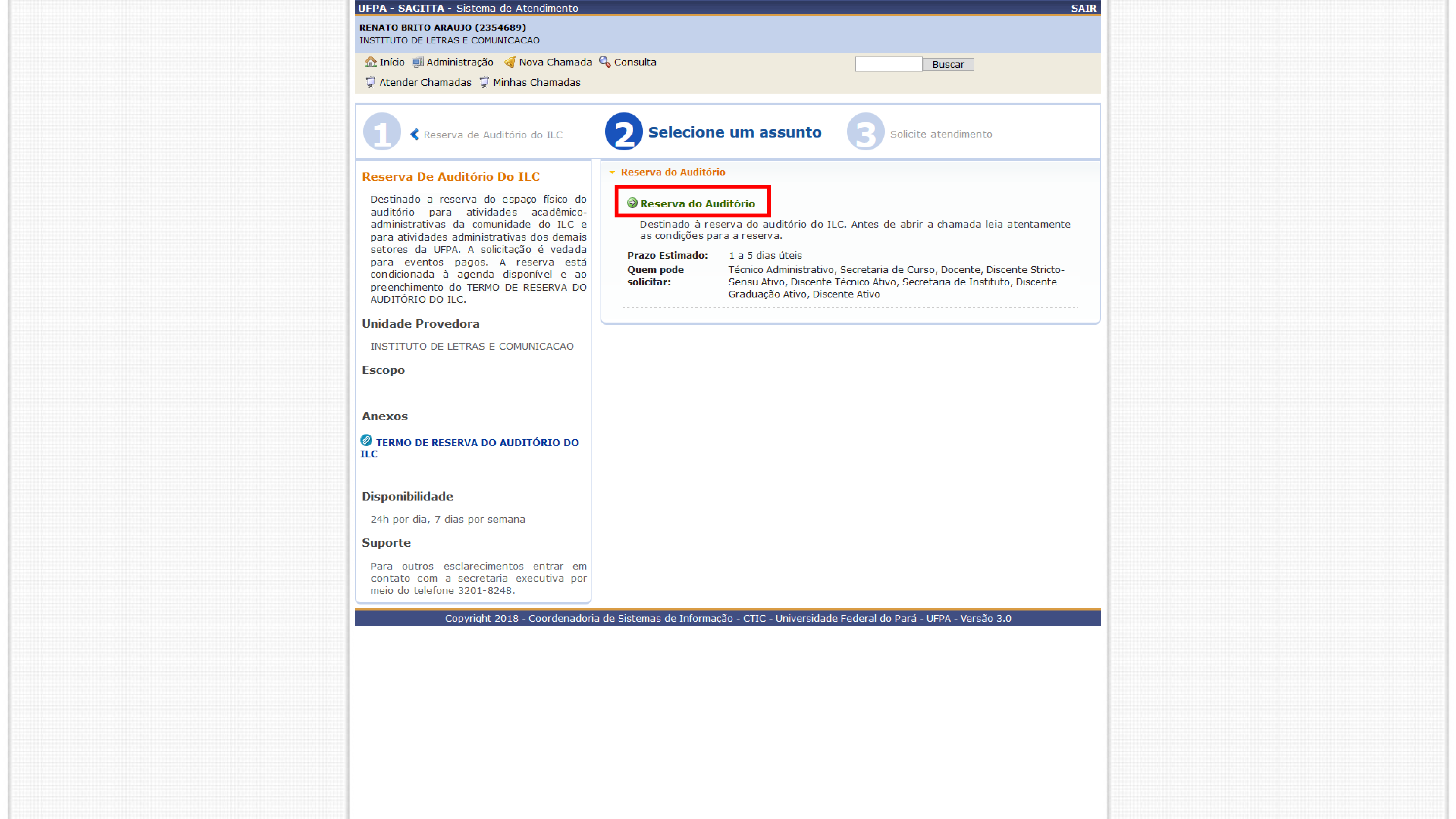Click the Escopo heading

point(383,370)
